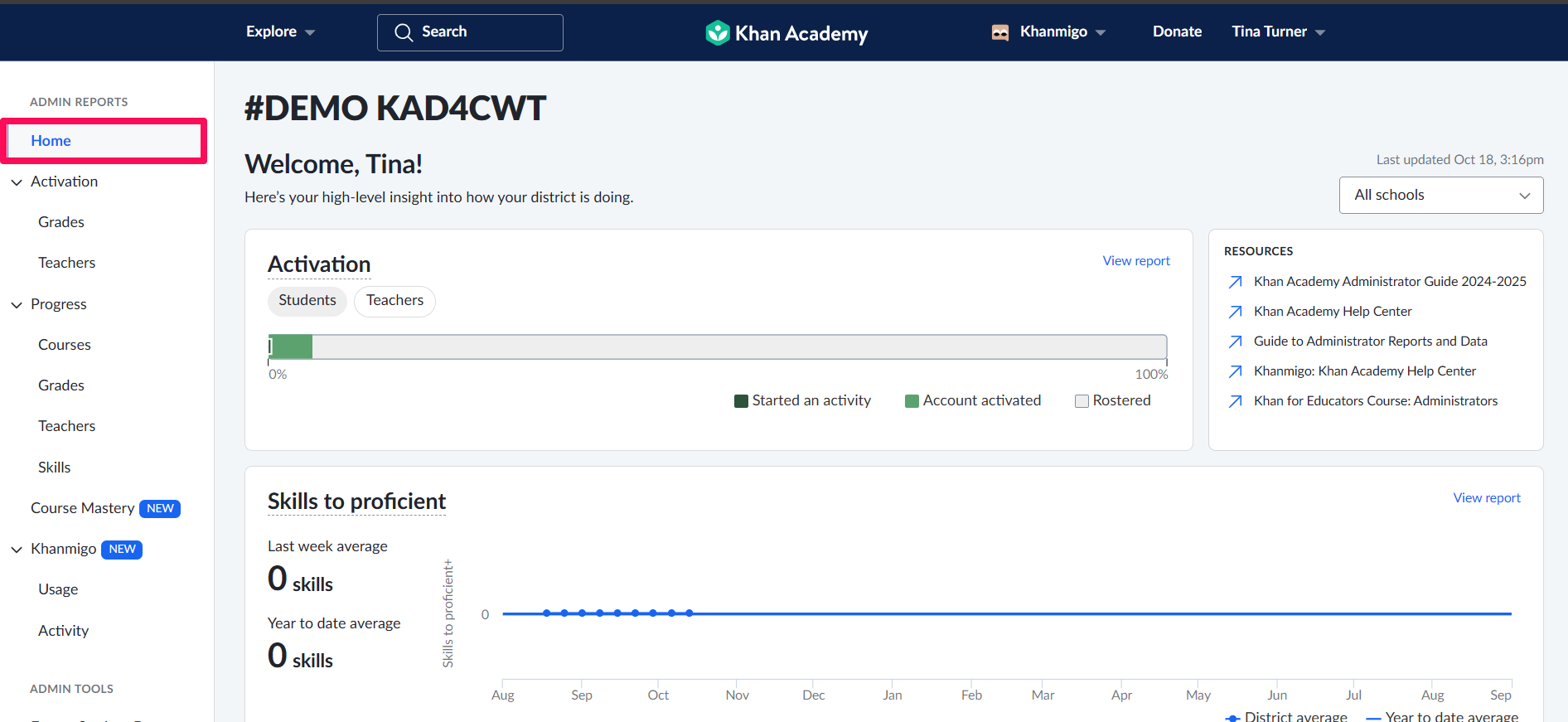The width and height of the screenshot is (1568, 722).
Task: Open Khan Academy Administrator Guide 2024-2025 link
Action: tap(1390, 282)
